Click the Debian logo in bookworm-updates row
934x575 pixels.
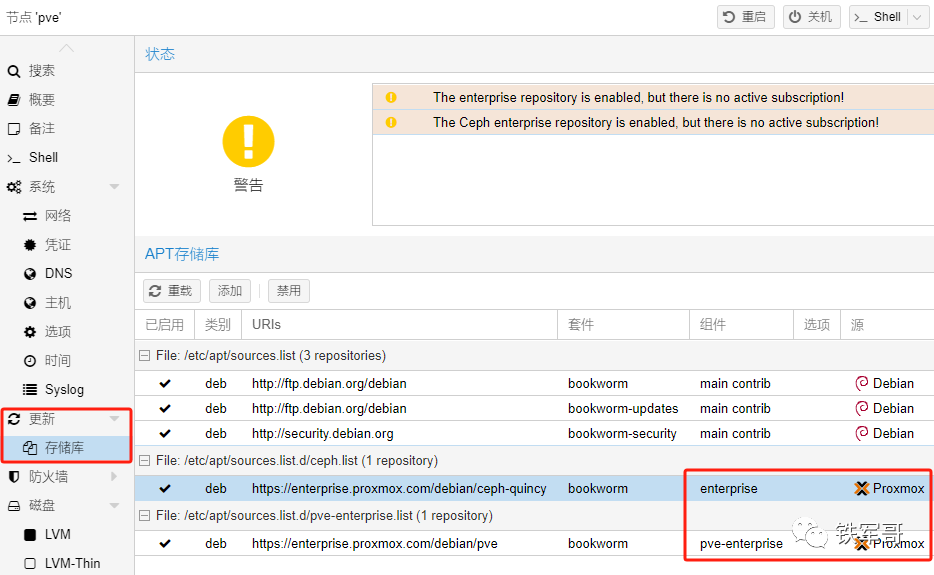click(x=861, y=409)
